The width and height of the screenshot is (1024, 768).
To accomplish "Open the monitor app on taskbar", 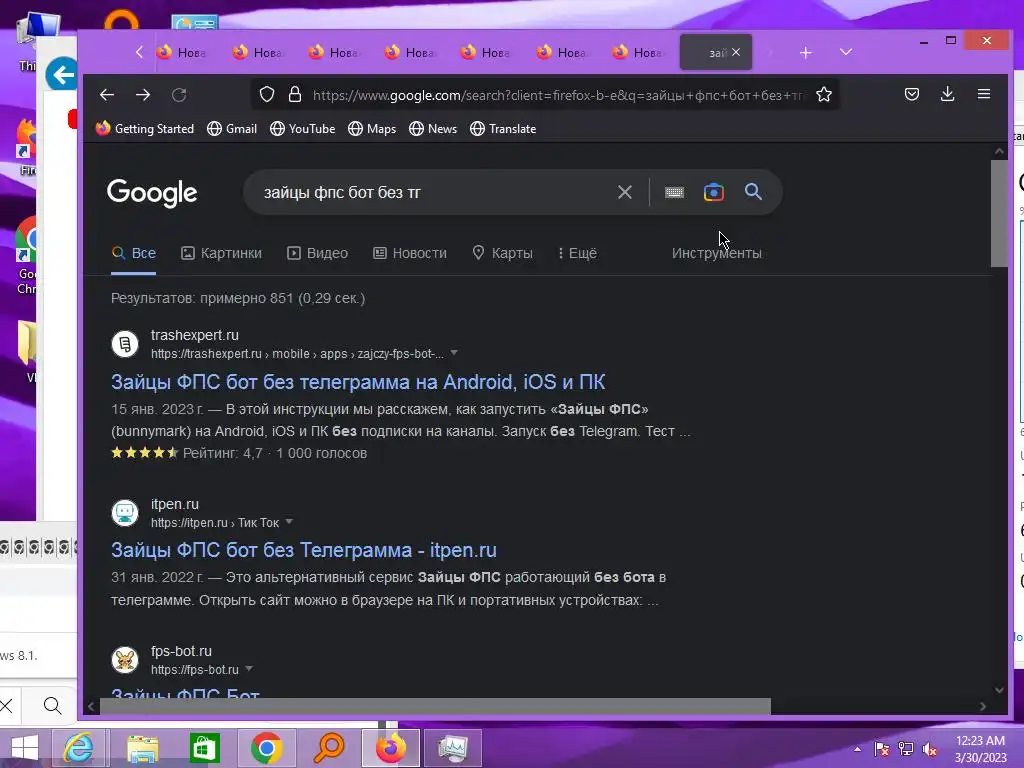I will (453, 748).
